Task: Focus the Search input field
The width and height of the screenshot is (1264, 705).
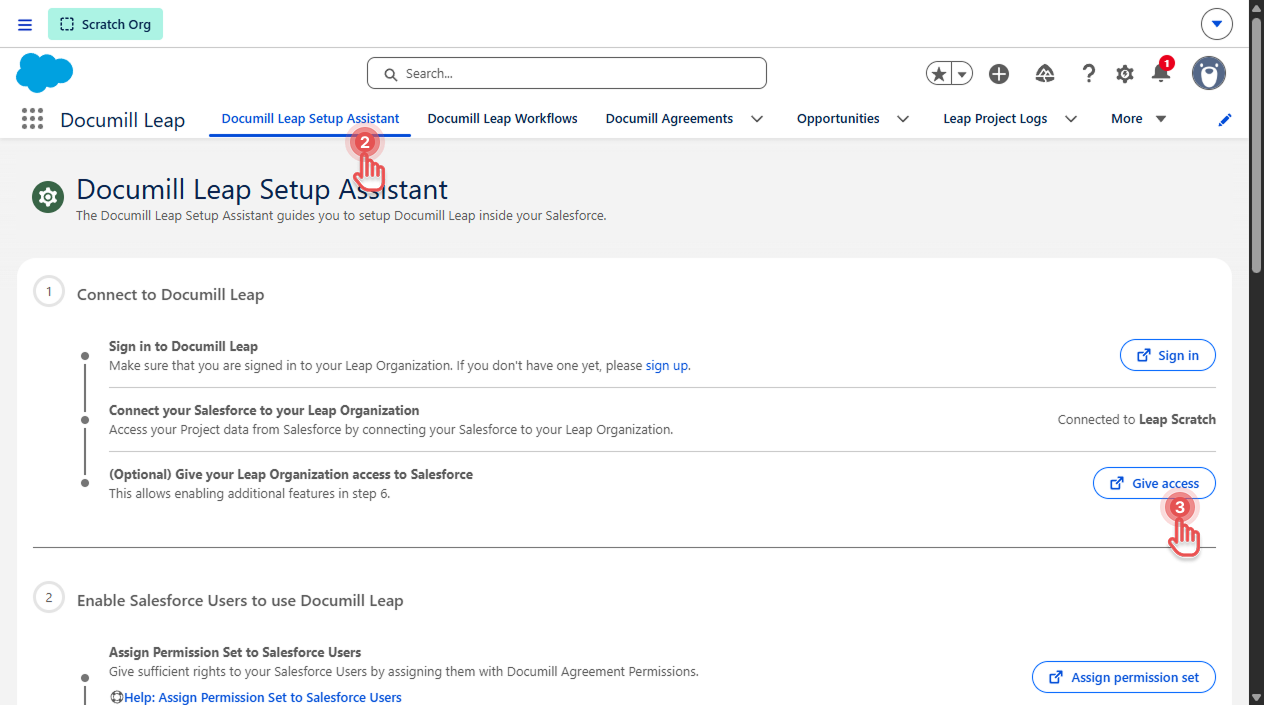Action: click(567, 73)
